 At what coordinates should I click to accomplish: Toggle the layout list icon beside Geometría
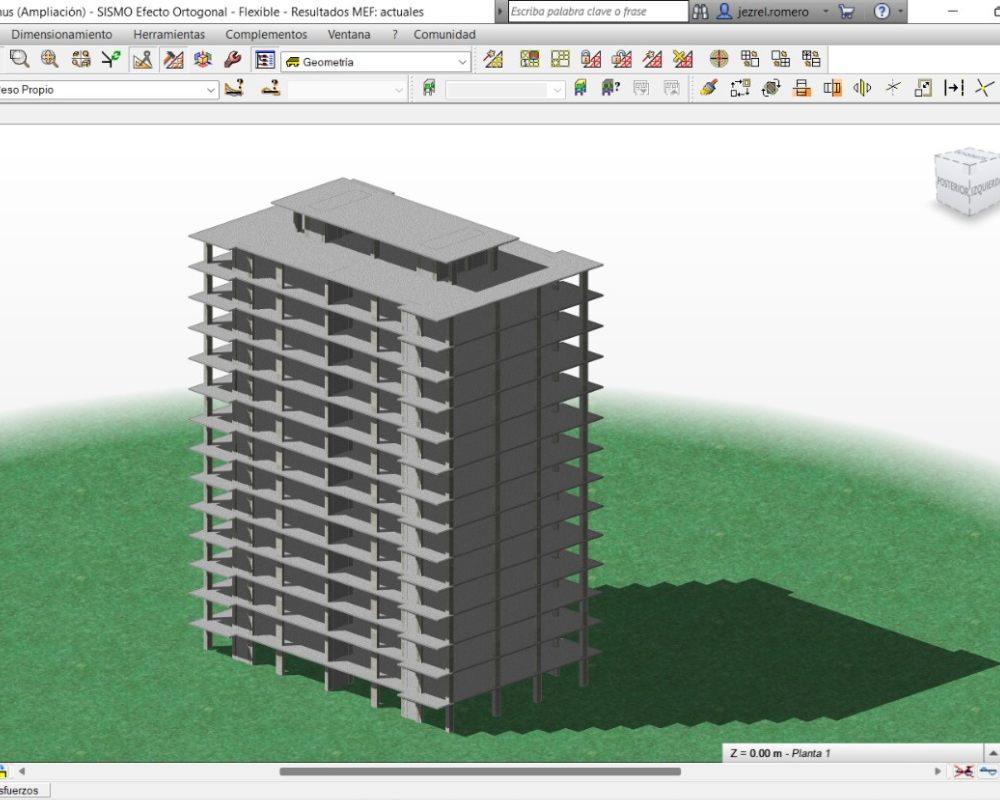[265, 60]
